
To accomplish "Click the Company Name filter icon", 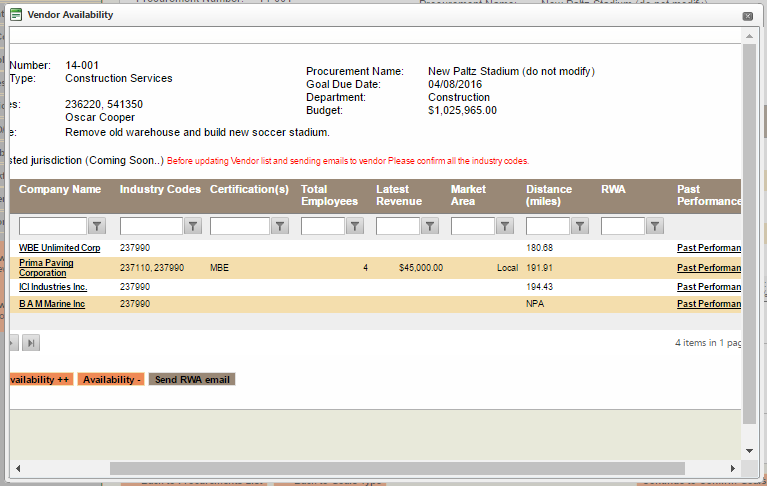I will tap(98, 227).
